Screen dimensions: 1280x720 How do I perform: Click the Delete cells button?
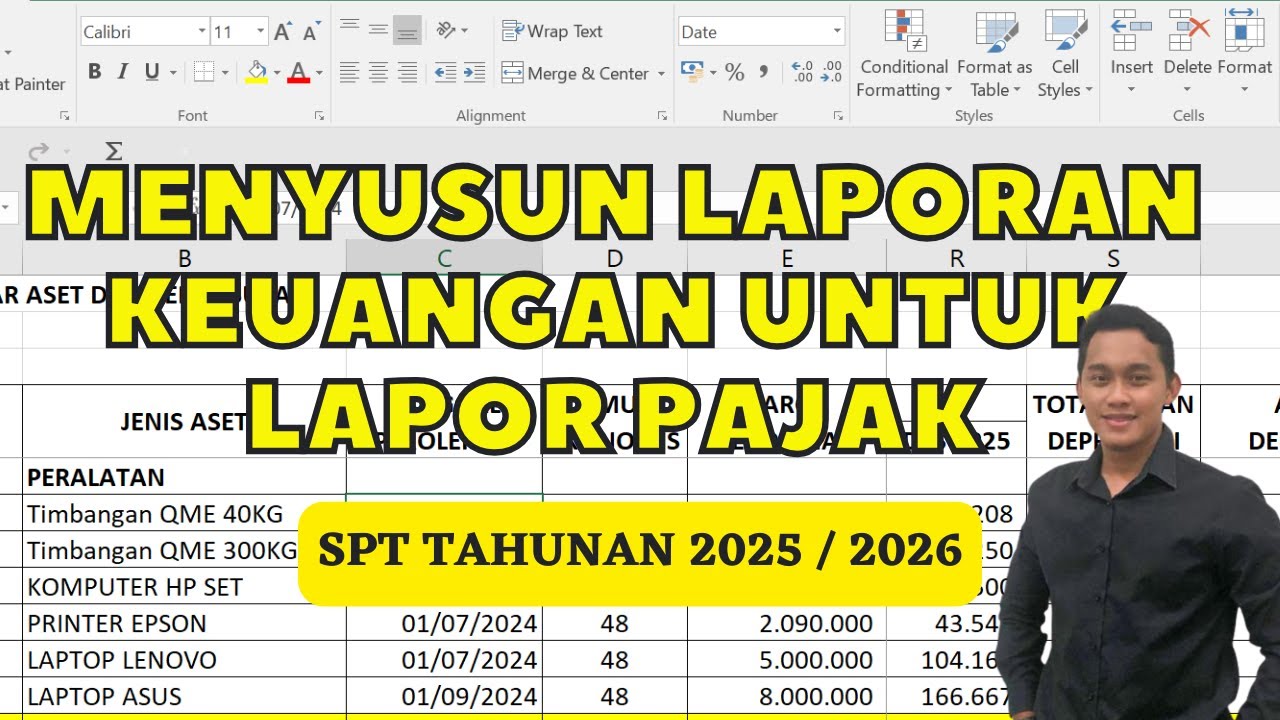click(x=1188, y=54)
